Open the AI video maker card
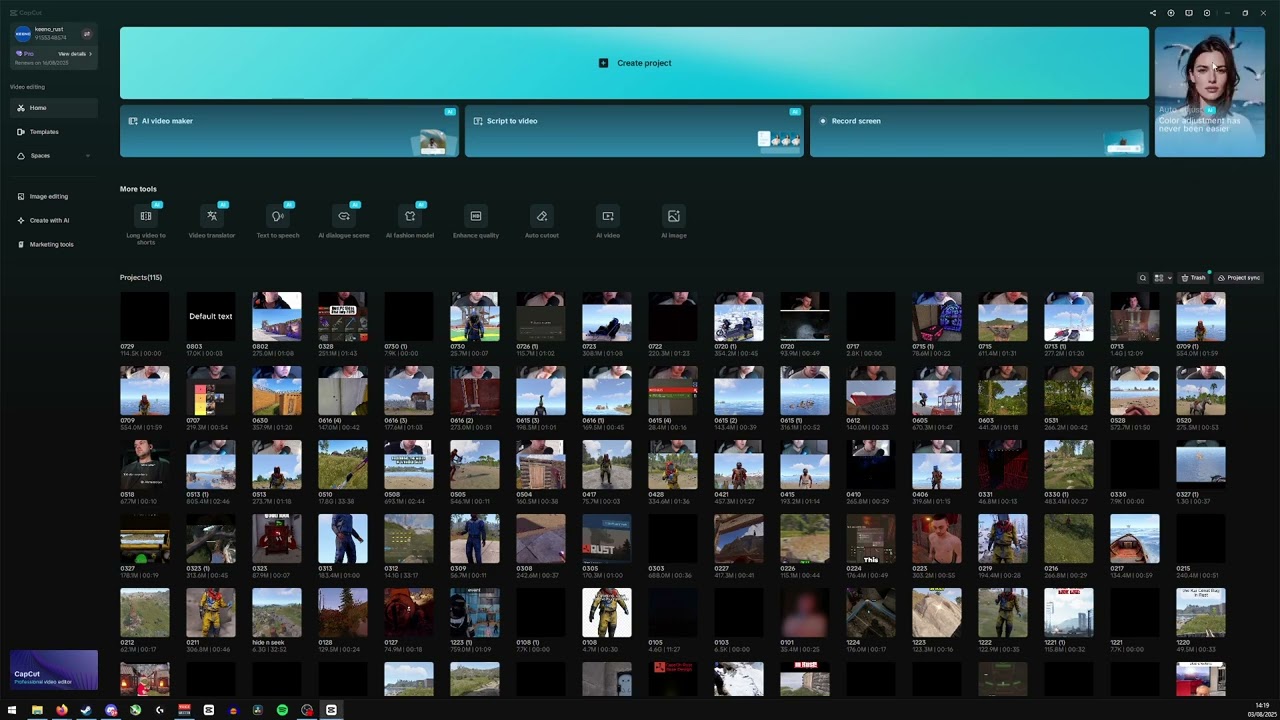 click(289, 131)
